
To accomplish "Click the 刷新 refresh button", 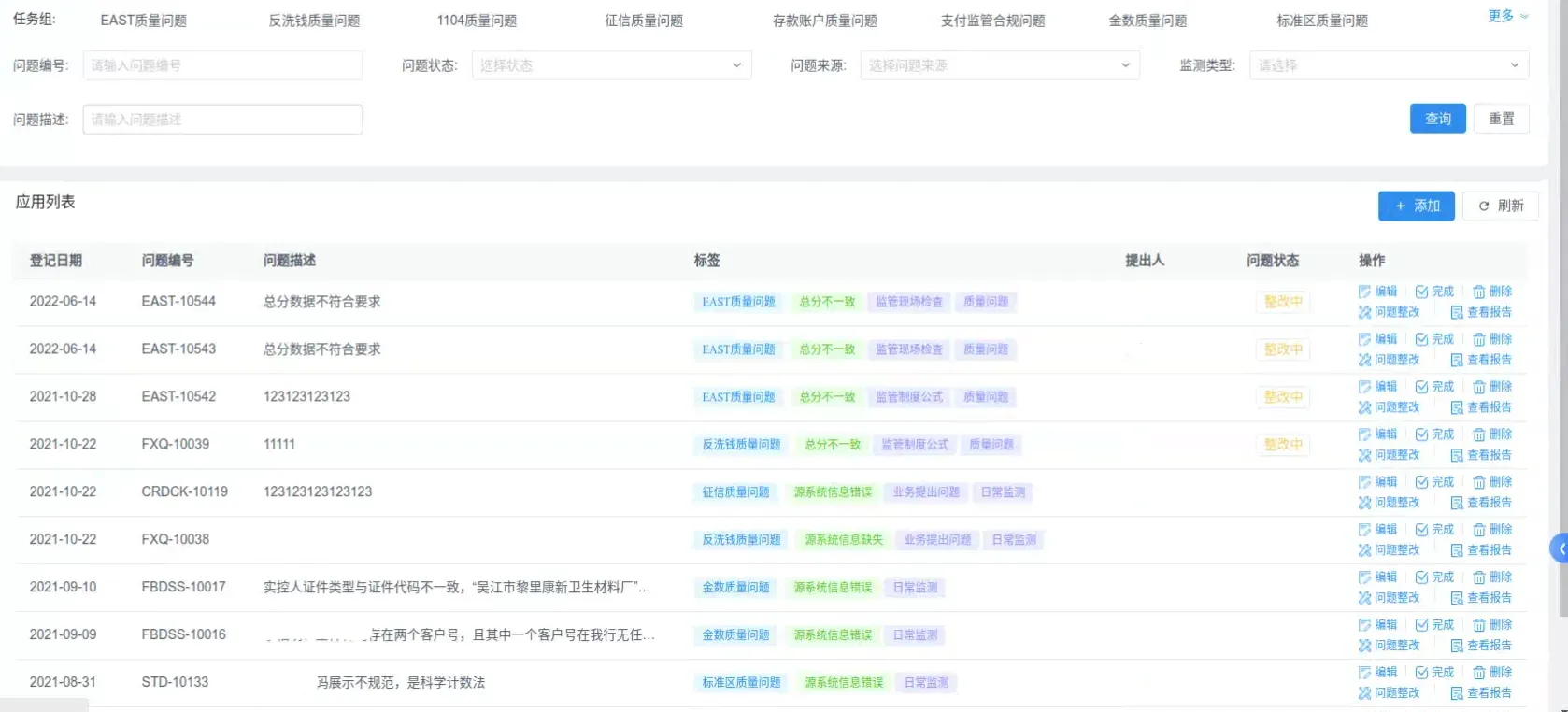I will point(1500,206).
